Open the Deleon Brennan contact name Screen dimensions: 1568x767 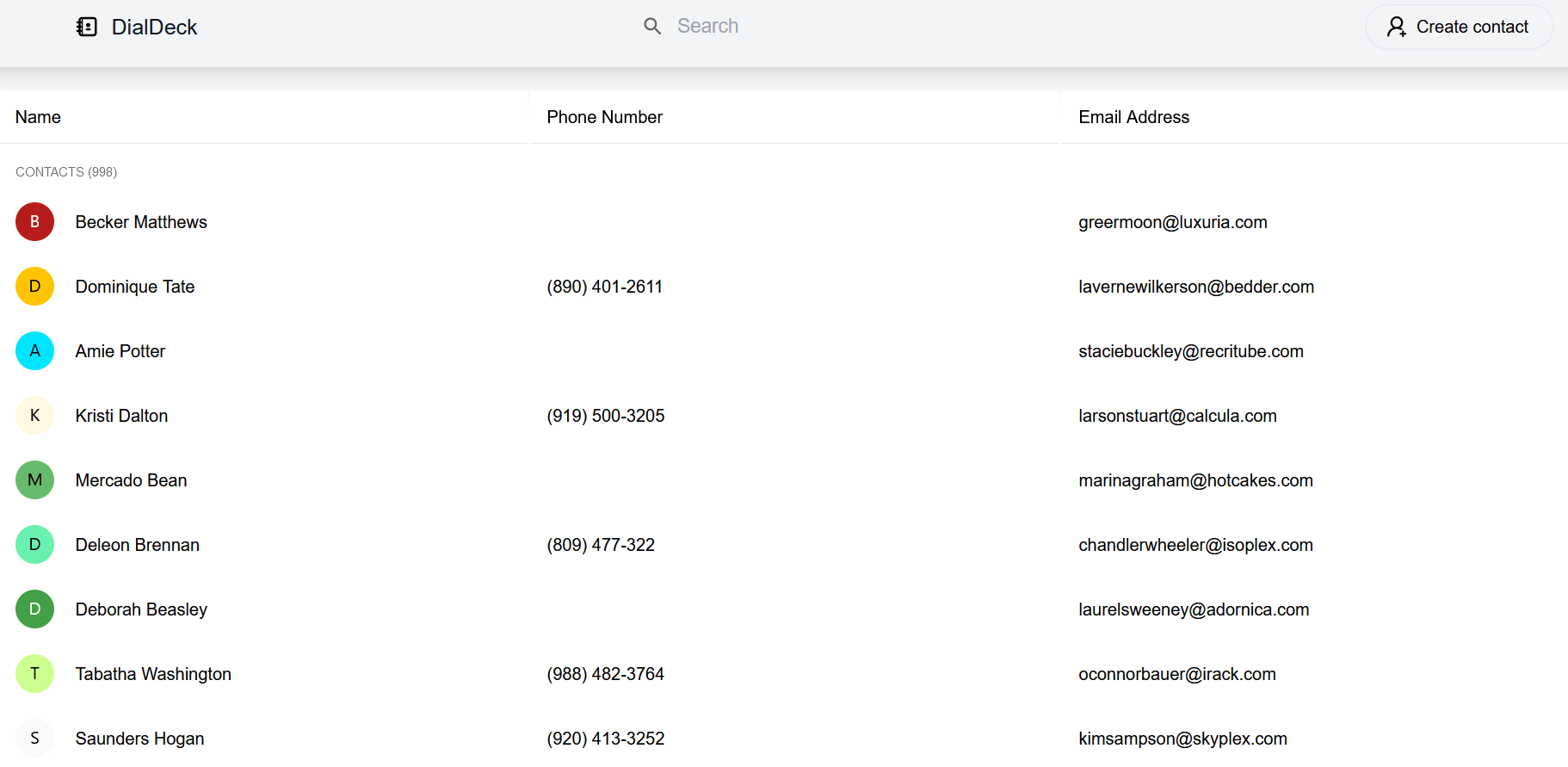tap(138, 545)
